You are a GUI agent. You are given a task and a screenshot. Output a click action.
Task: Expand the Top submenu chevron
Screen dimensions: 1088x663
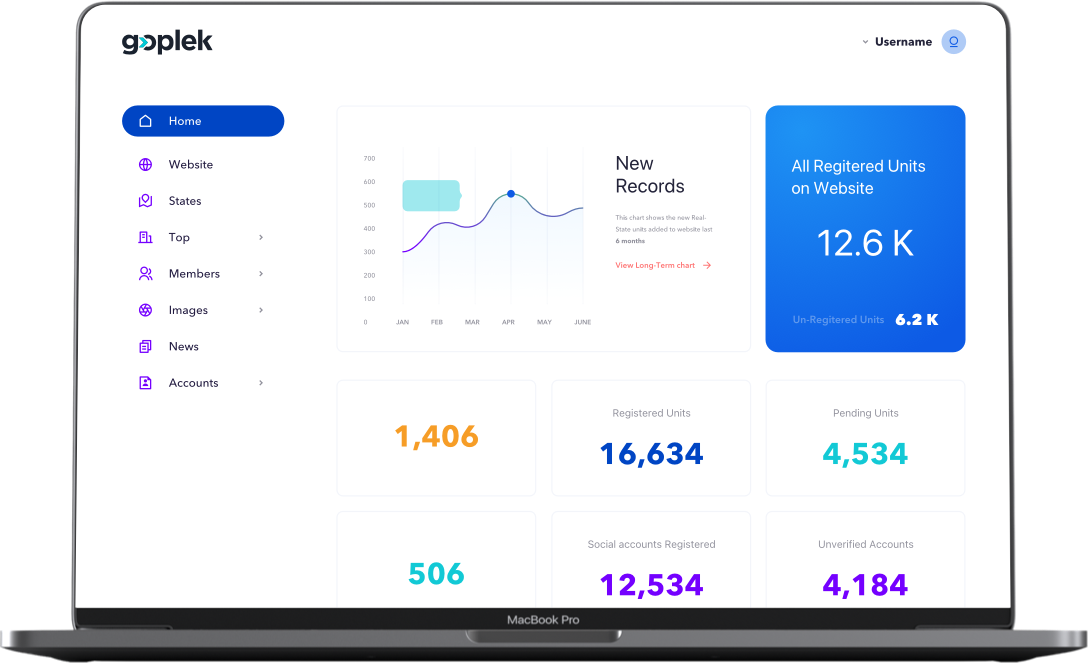click(261, 238)
